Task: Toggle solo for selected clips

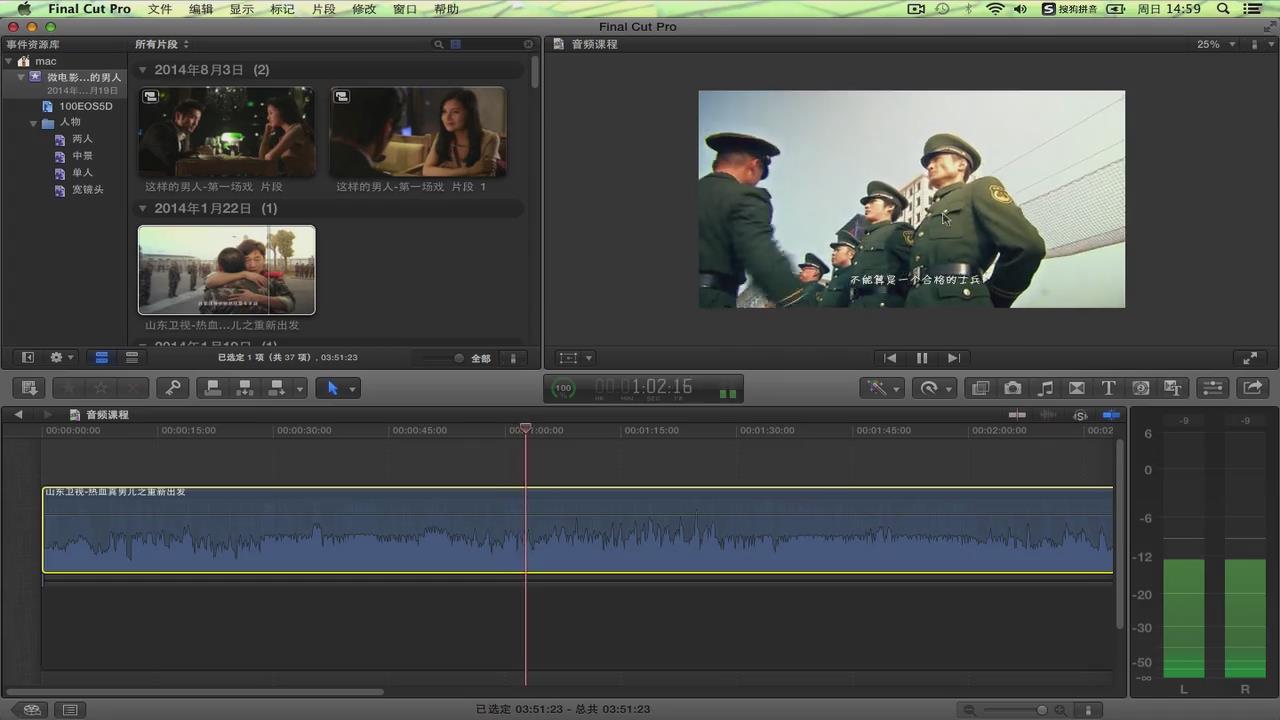Action: pyautogui.click(x=1080, y=415)
